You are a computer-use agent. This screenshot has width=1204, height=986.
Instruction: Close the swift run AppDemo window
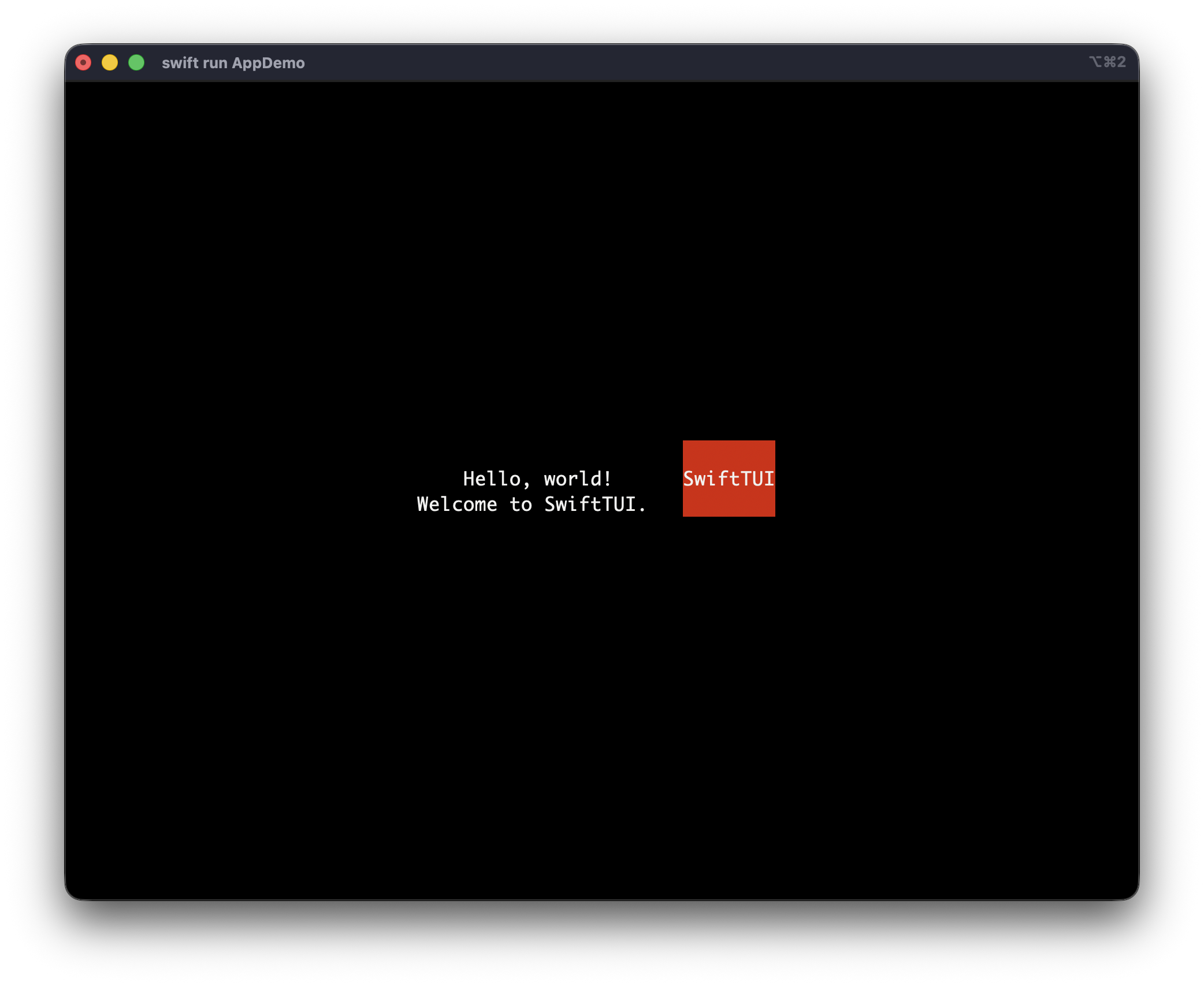[x=83, y=62]
